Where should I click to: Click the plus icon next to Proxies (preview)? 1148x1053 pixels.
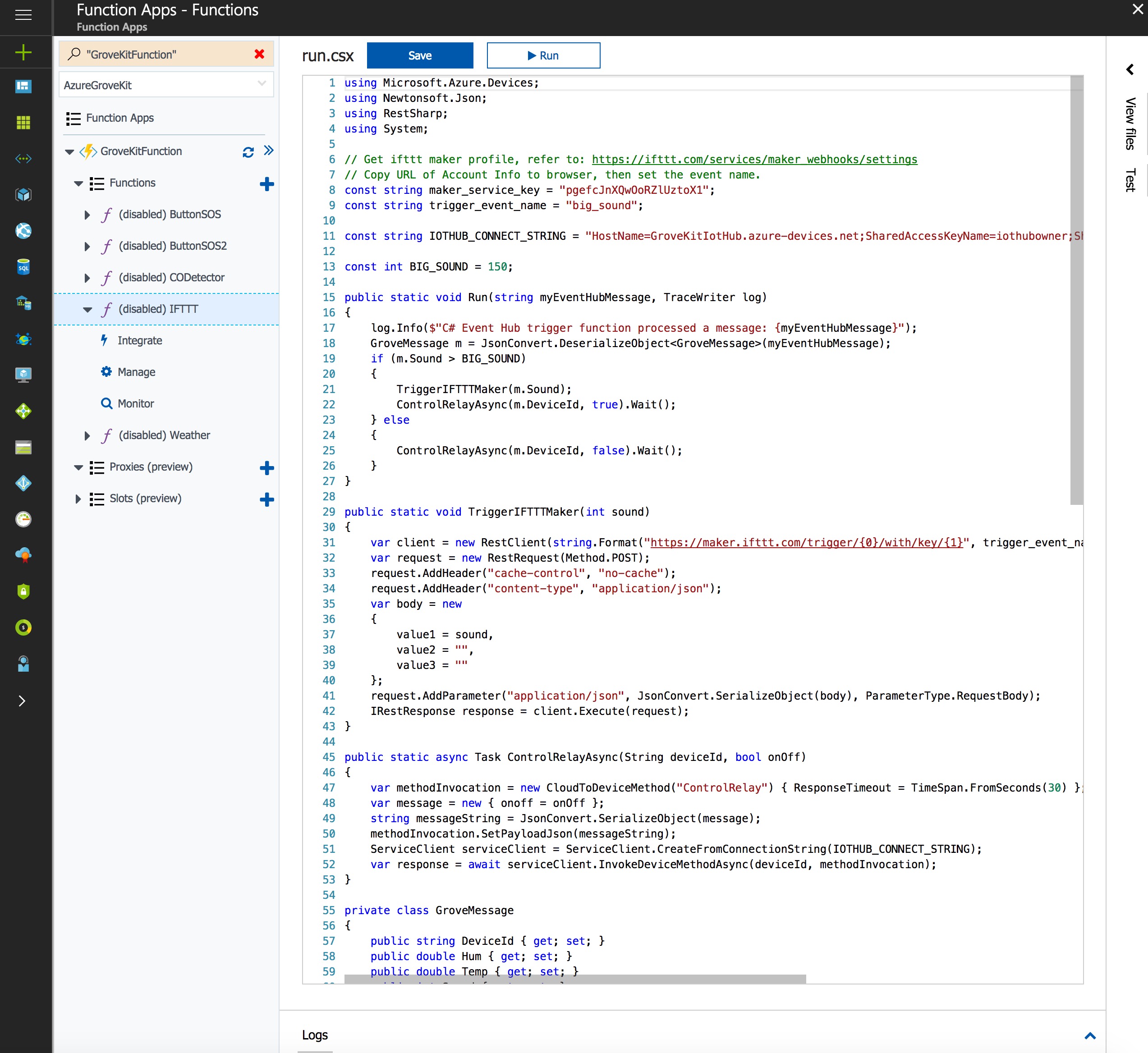[266, 467]
